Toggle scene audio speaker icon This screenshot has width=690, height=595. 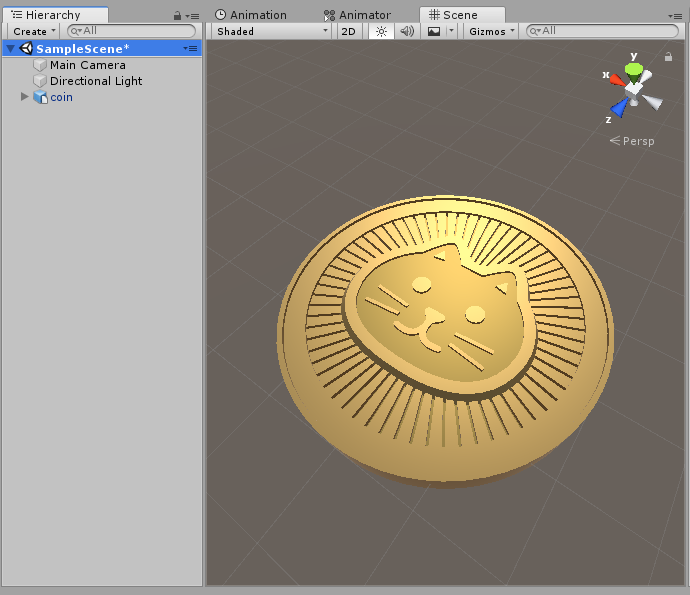point(407,31)
